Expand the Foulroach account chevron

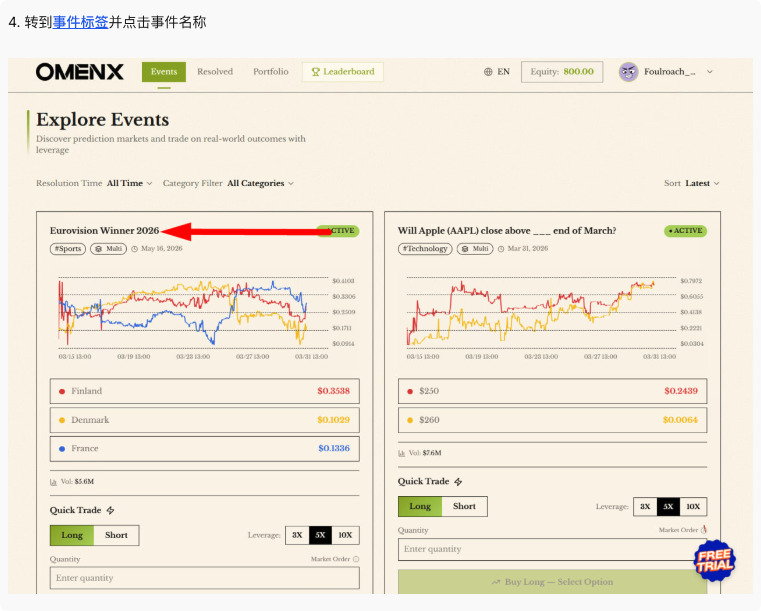click(710, 72)
